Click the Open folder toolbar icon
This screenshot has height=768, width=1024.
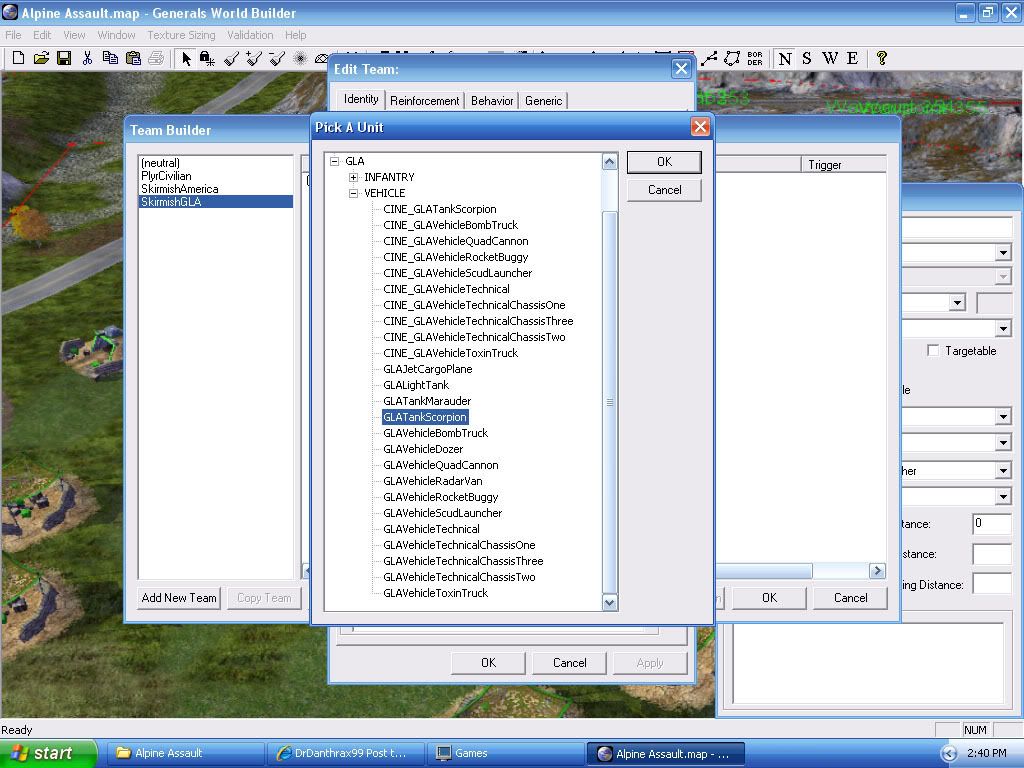tap(41, 58)
